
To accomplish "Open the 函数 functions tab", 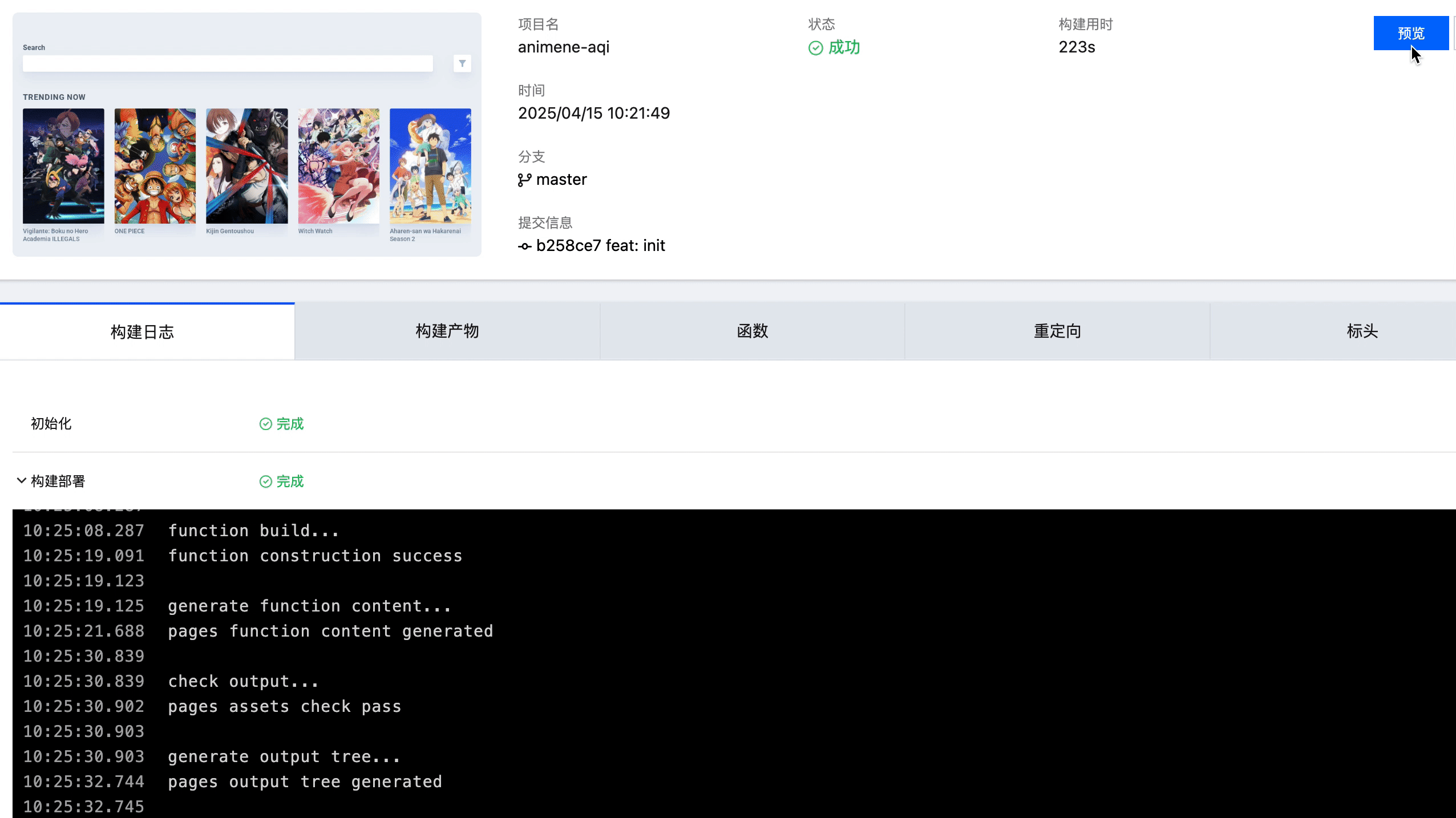I will tap(753, 331).
